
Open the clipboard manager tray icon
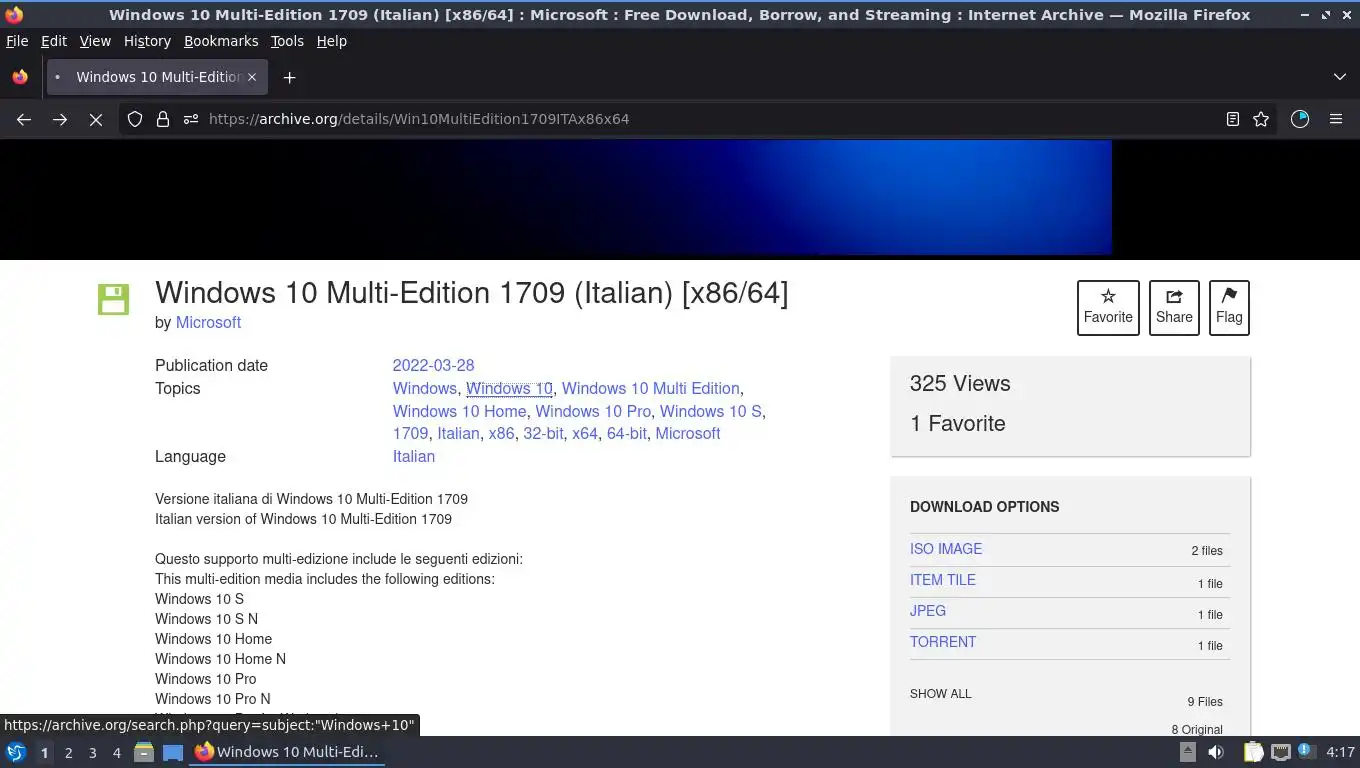(x=1253, y=752)
